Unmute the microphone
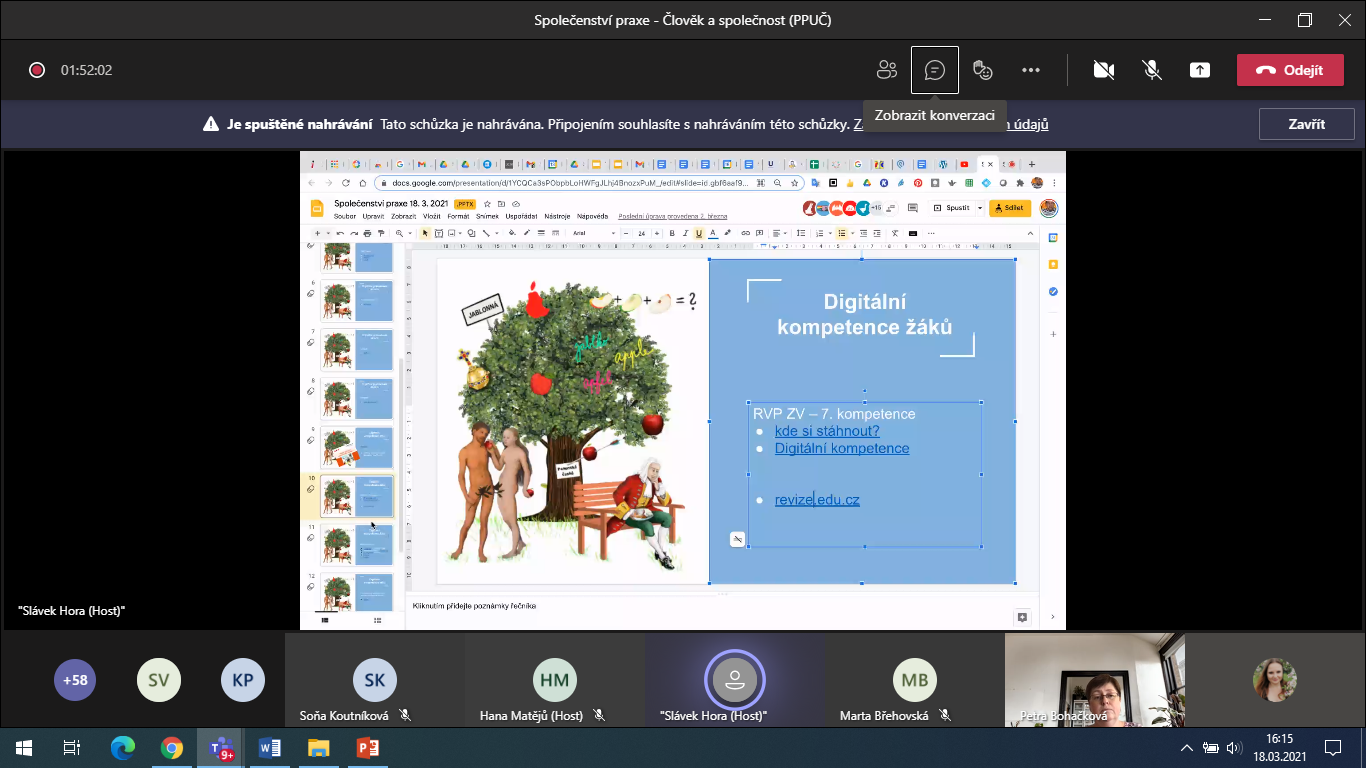Screen dimensions: 1366x768 [x=1152, y=70]
